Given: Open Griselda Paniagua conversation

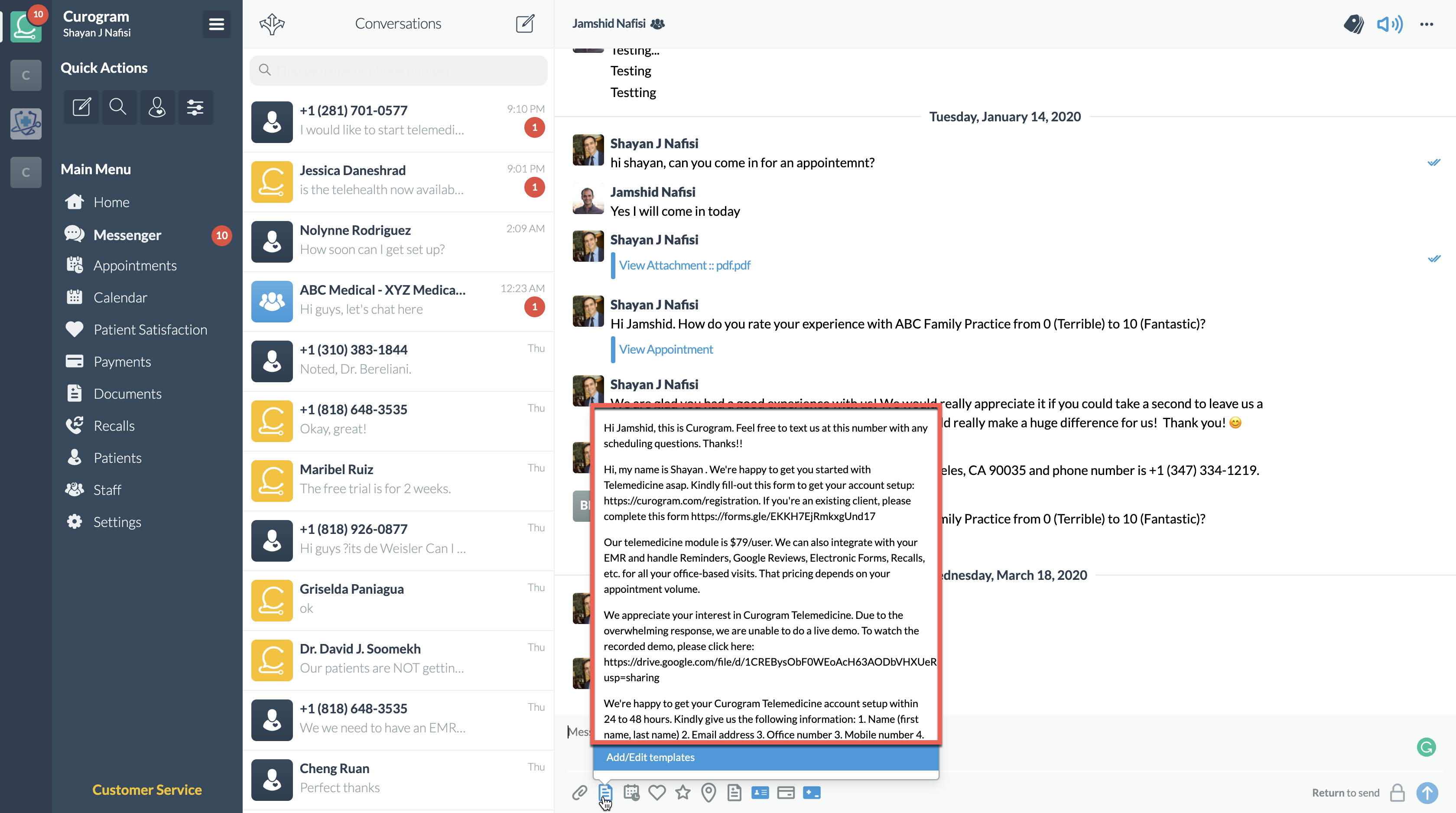Looking at the screenshot, I should 399,600.
